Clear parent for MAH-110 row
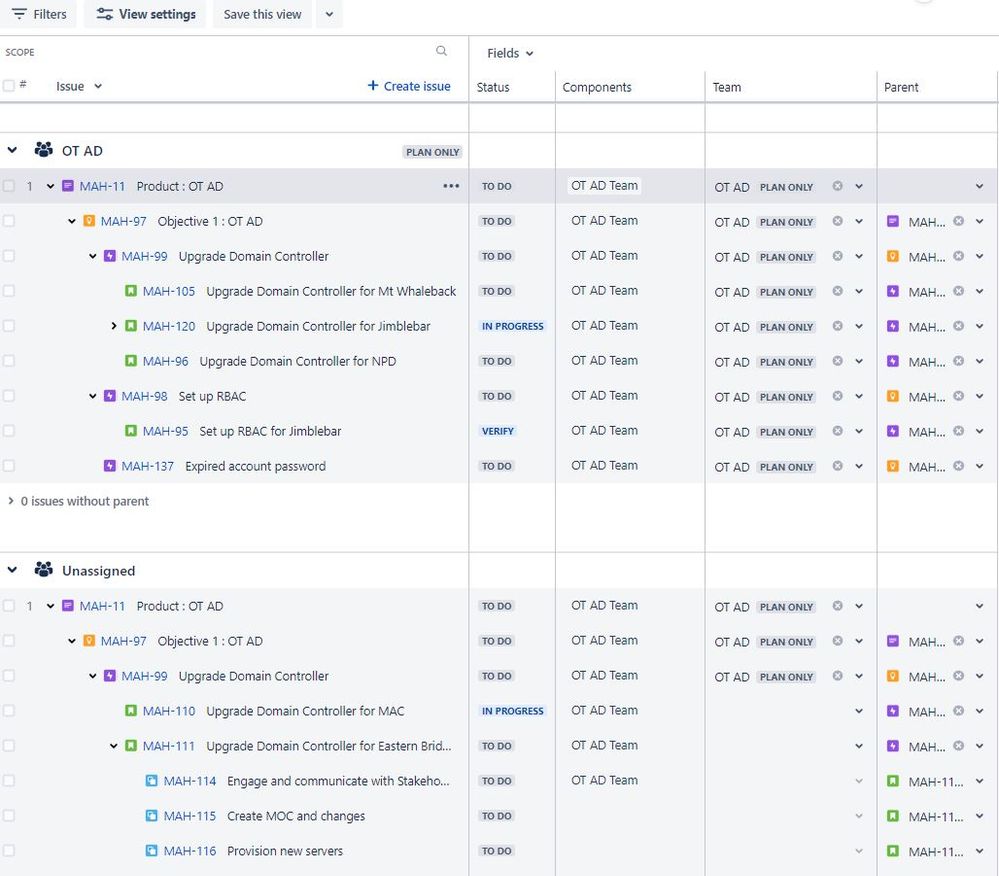 coord(958,711)
